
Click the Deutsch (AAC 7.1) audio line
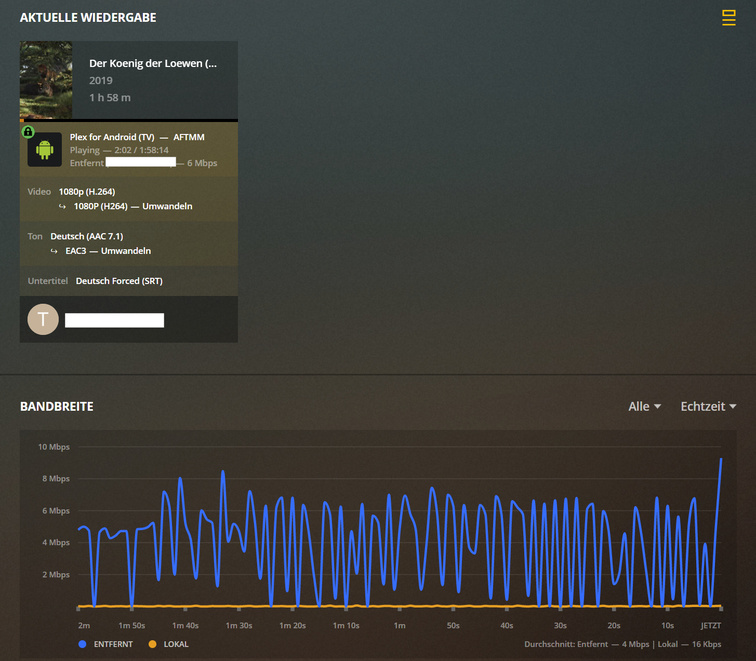tap(87, 236)
